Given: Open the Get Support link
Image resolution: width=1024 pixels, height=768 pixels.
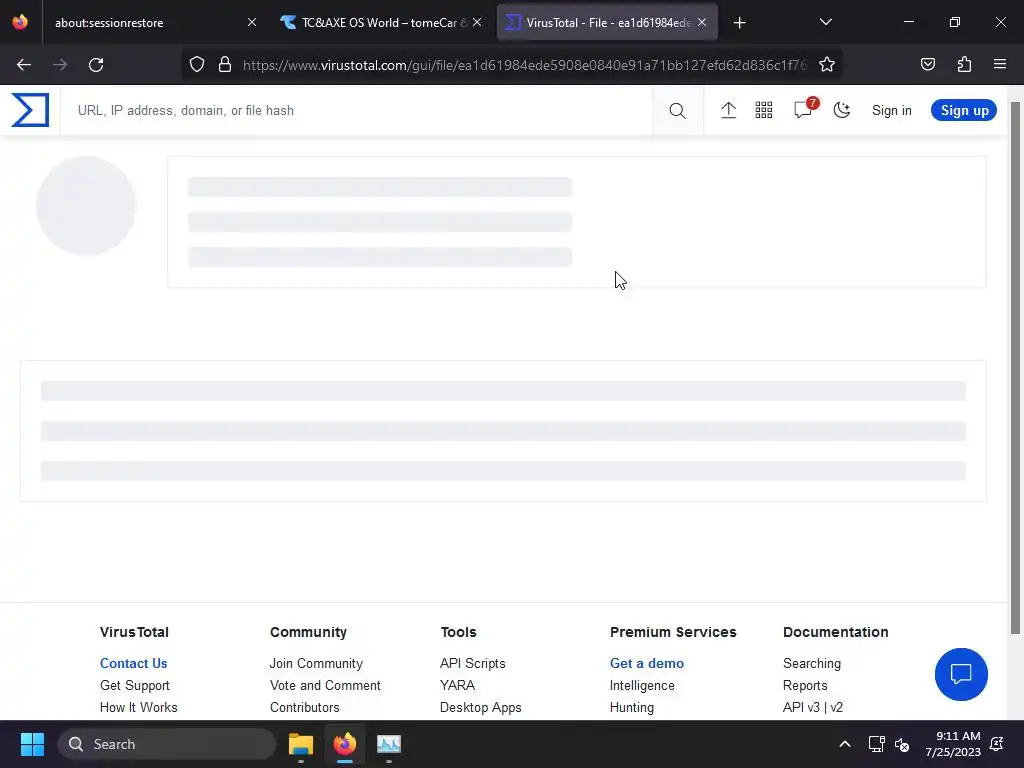Looking at the screenshot, I should pos(135,685).
